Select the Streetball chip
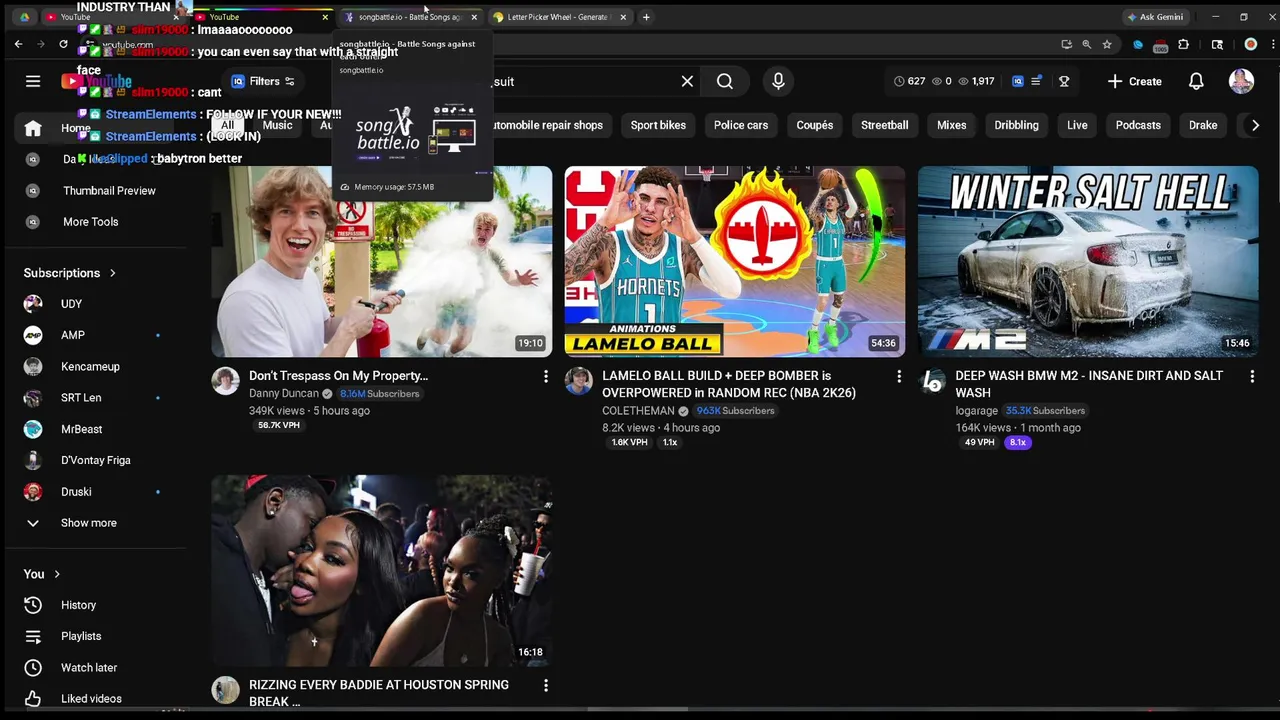The height and width of the screenshot is (720, 1280). tap(885, 125)
